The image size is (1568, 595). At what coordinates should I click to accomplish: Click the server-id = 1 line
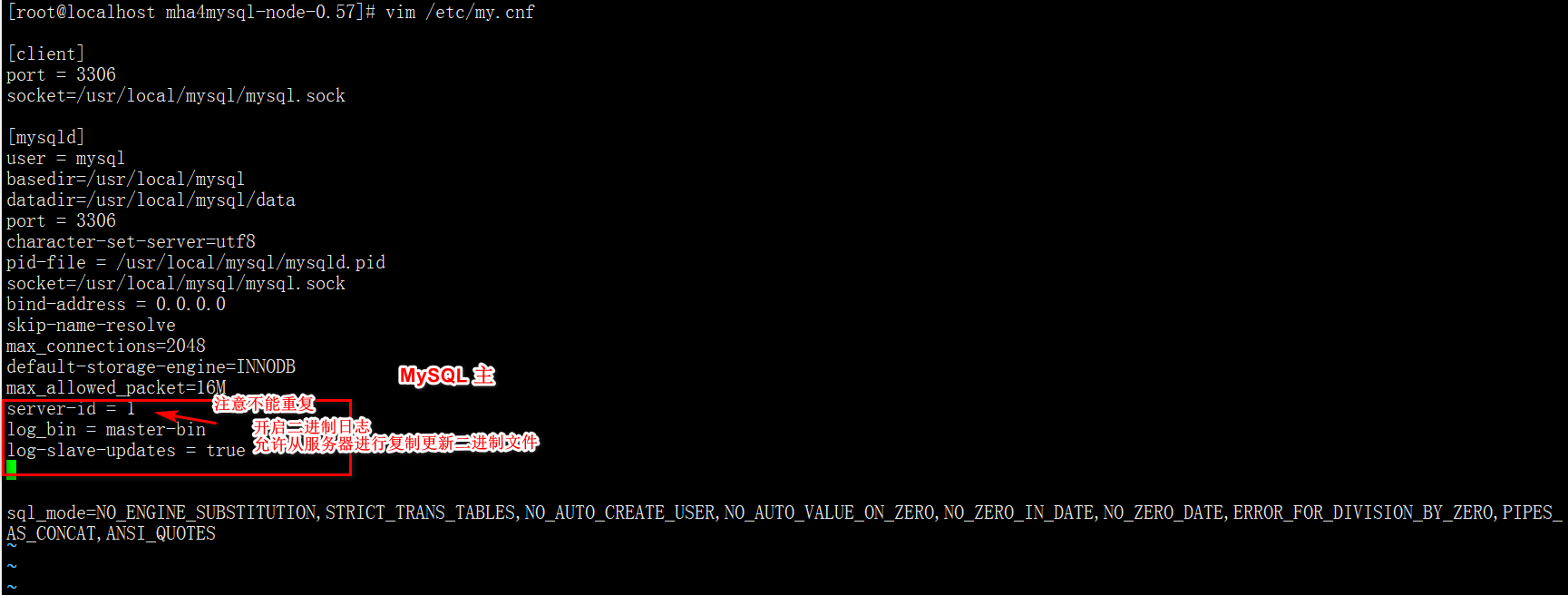click(71, 409)
